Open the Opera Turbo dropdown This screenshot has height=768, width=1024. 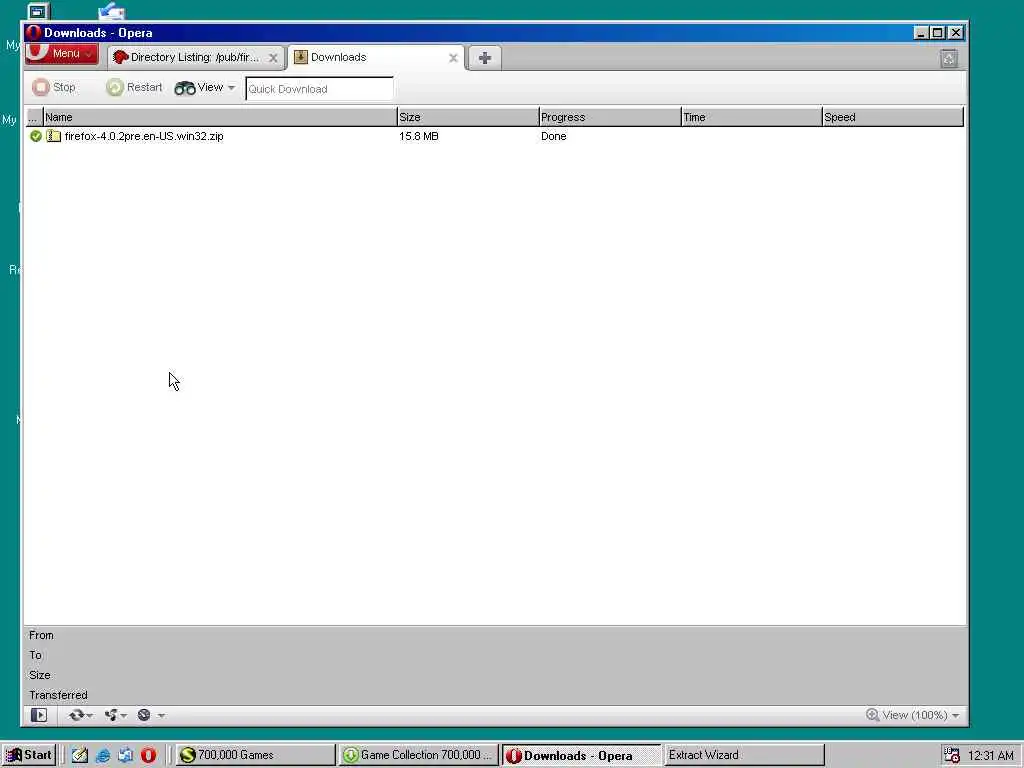[x=151, y=715]
